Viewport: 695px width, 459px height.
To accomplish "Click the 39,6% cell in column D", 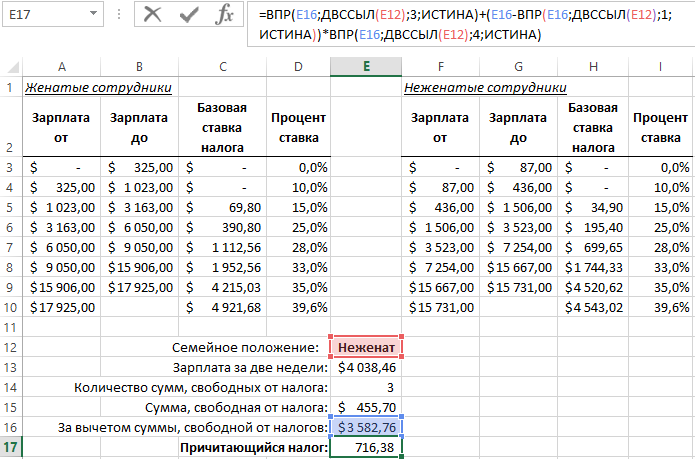I will pos(298,307).
